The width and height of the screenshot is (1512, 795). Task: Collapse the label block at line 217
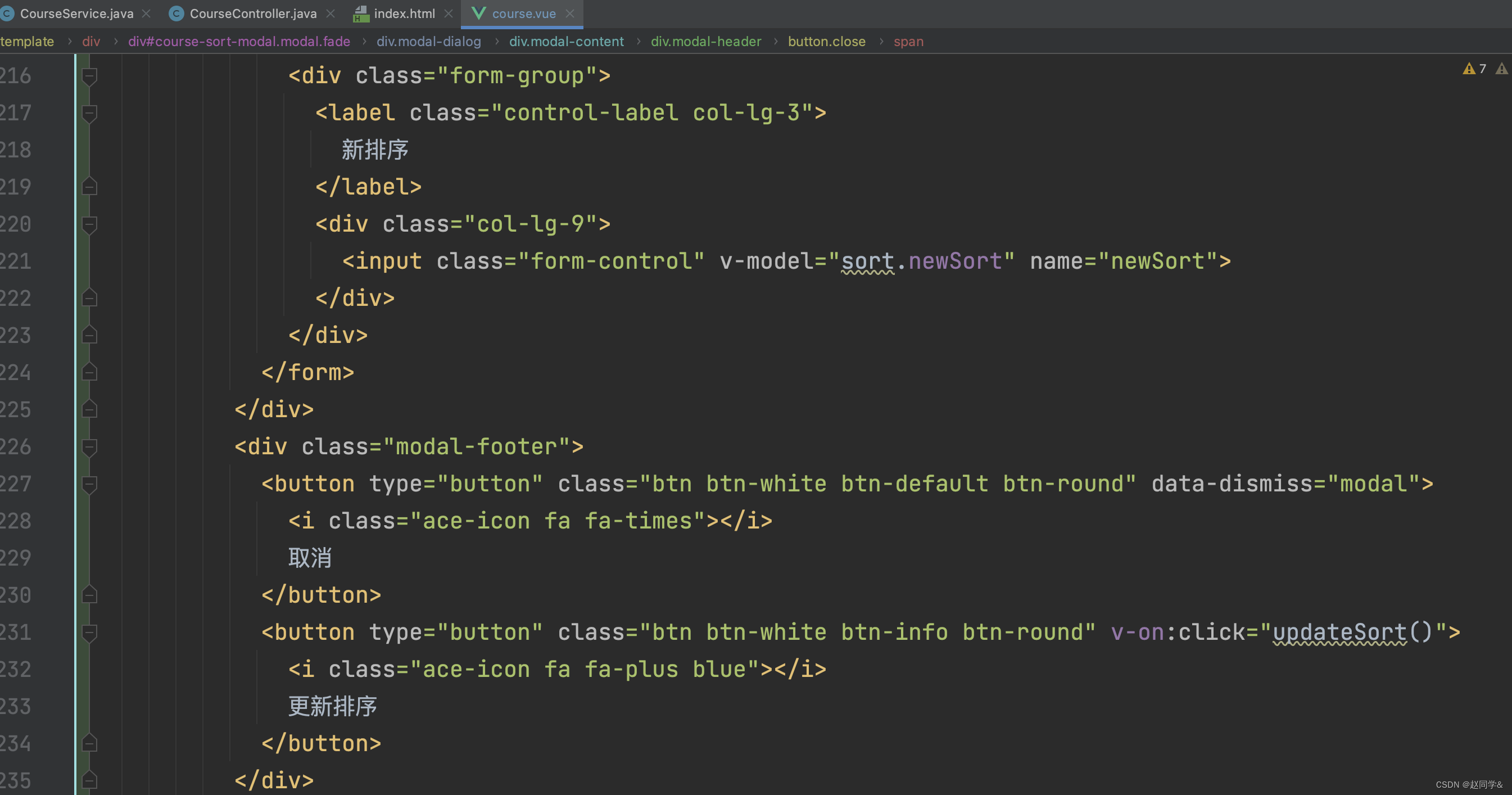tap(89, 113)
